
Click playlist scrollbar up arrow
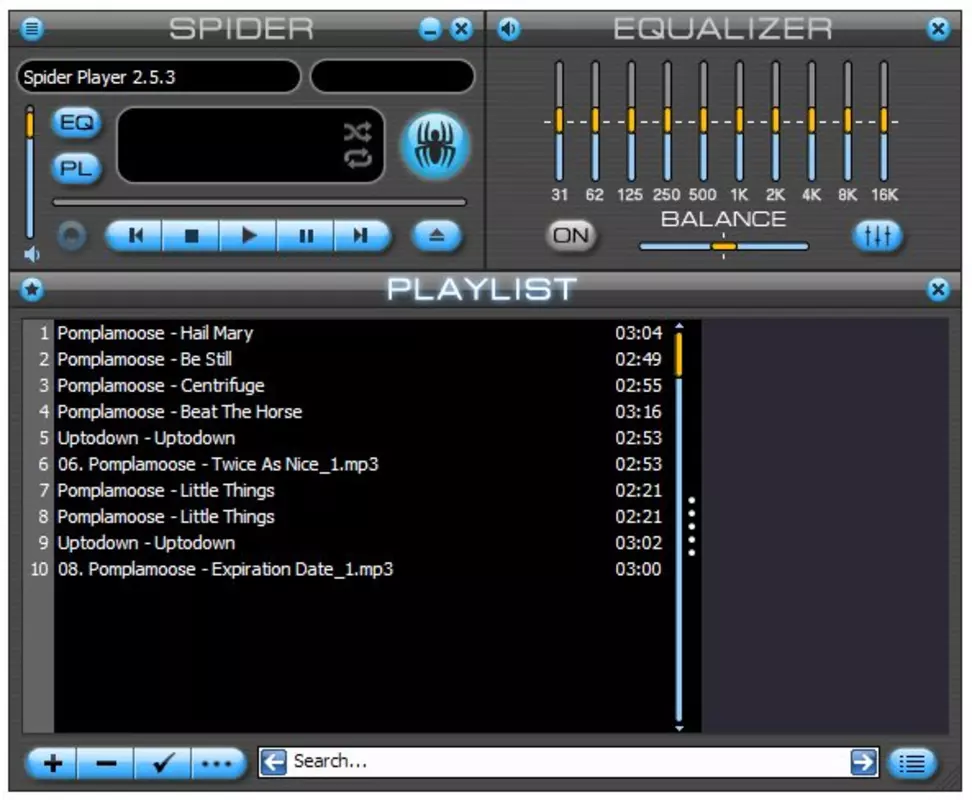pyautogui.click(x=679, y=326)
